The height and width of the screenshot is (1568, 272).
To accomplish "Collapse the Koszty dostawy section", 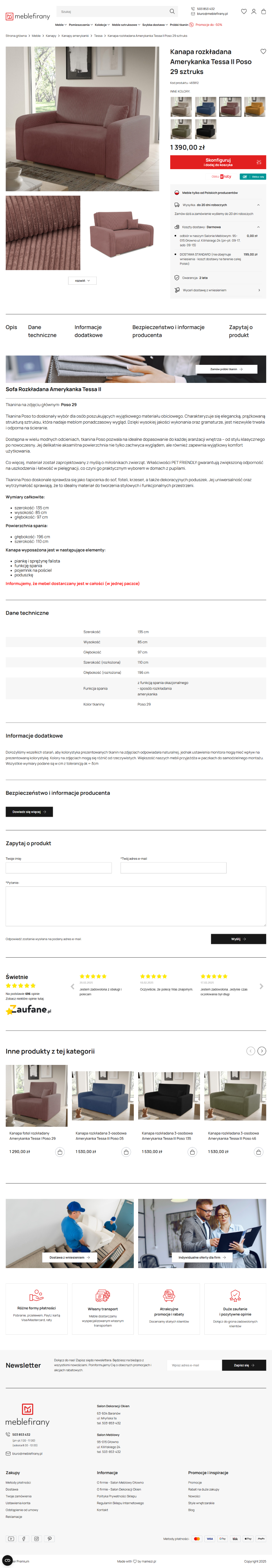I will coord(258,227).
